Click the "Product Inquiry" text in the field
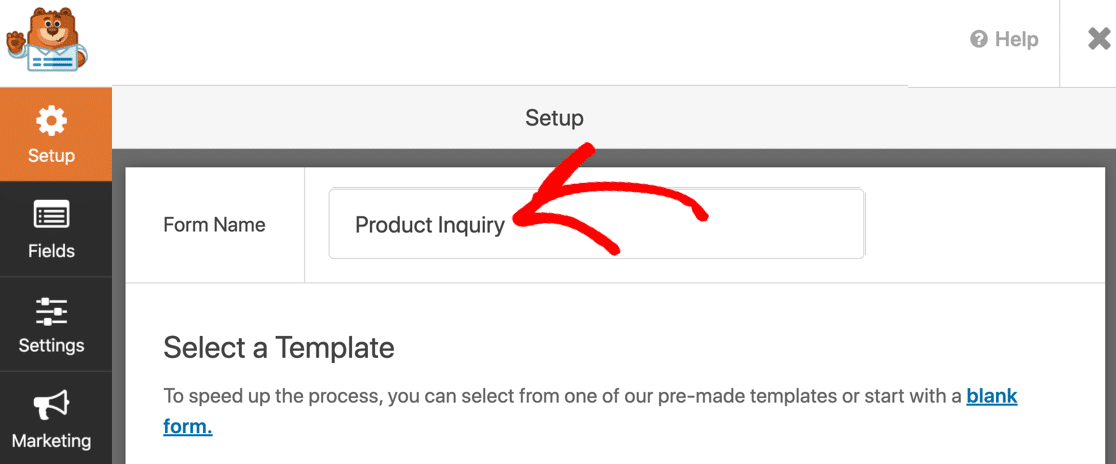This screenshot has height=464, width=1116. tap(430, 225)
